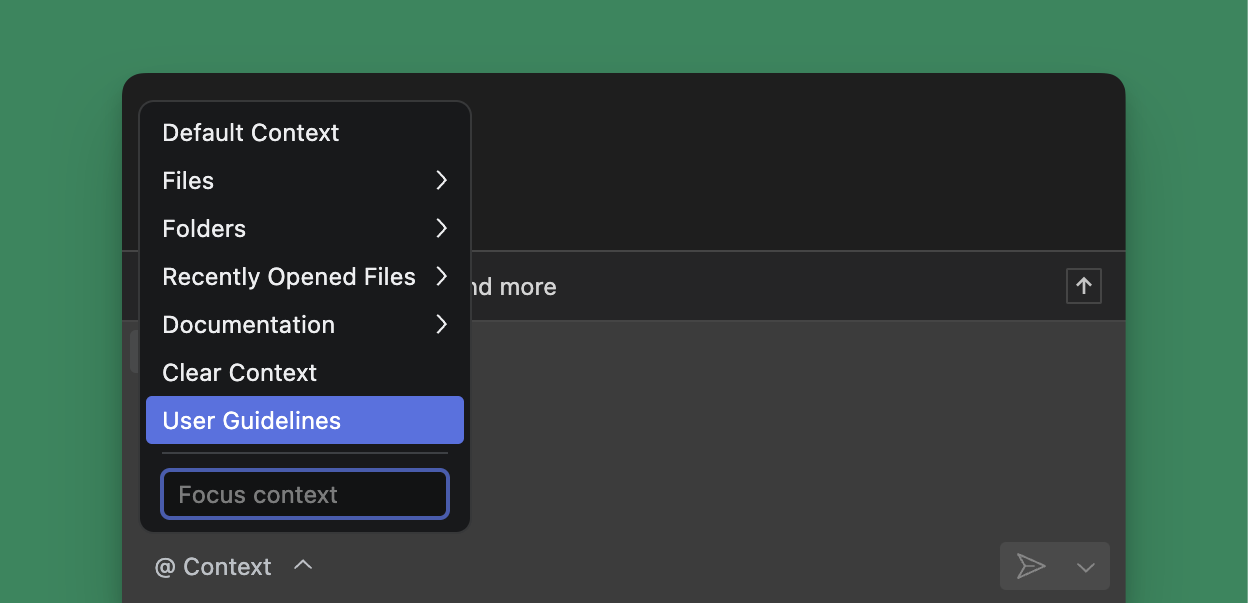Viewport: 1248px width, 603px height.
Task: Click the Focus context input field
Action: point(304,494)
